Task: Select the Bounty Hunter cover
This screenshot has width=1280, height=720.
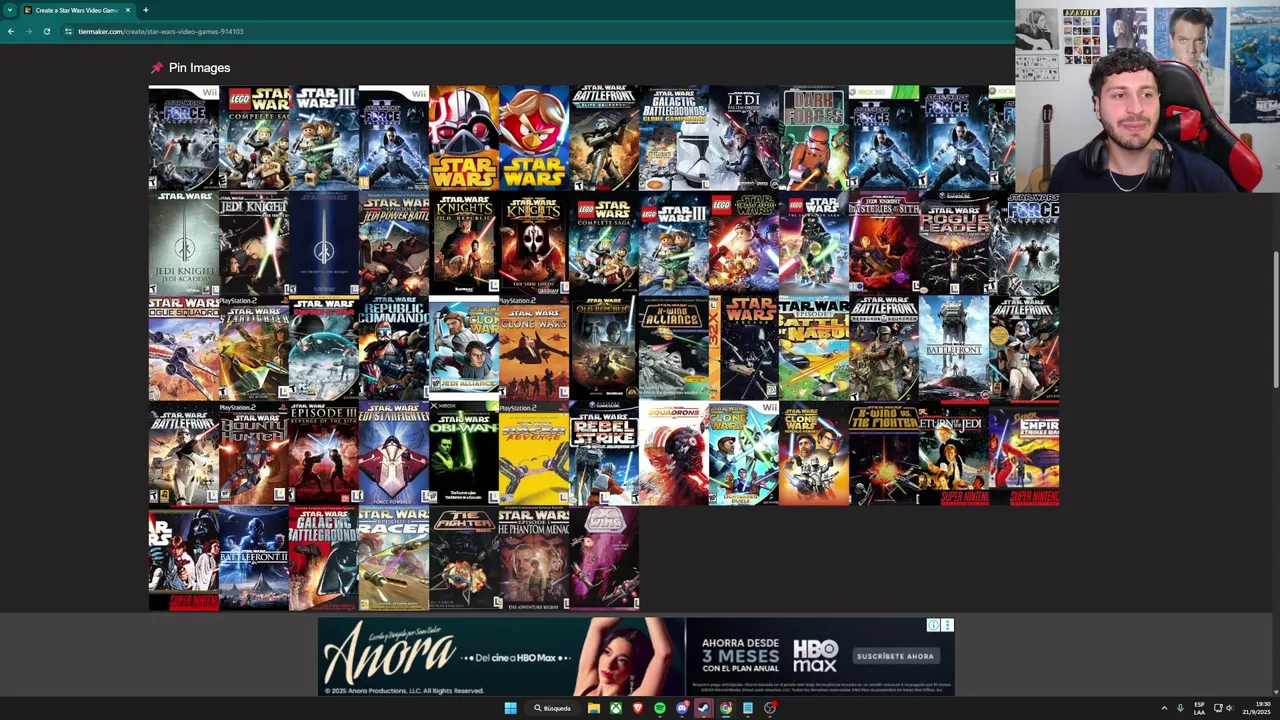Action: click(x=254, y=453)
